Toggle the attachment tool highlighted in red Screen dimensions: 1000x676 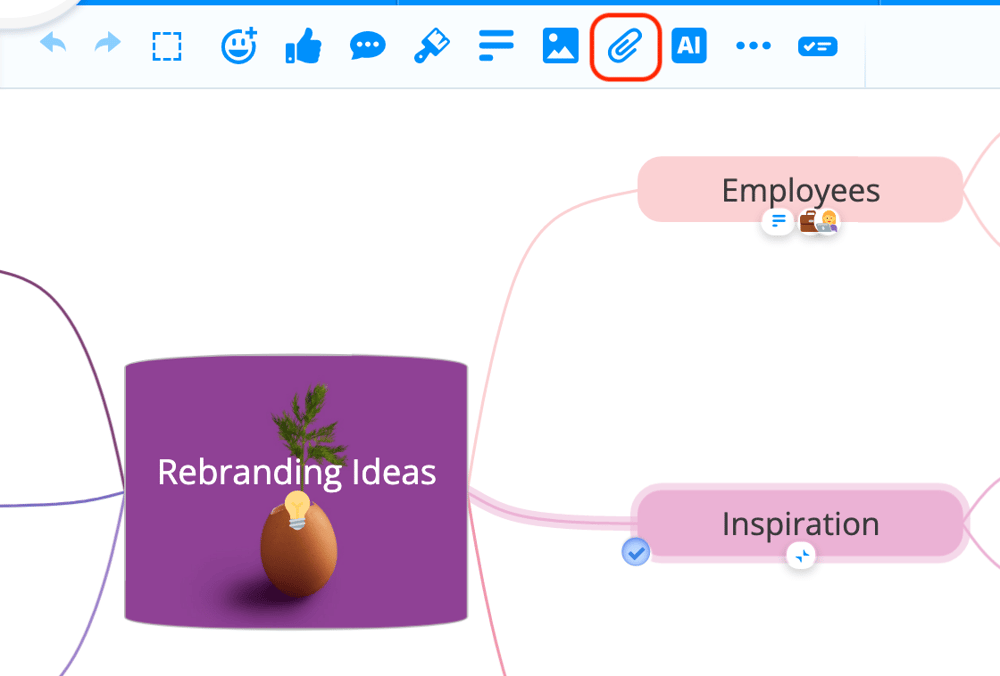625,46
